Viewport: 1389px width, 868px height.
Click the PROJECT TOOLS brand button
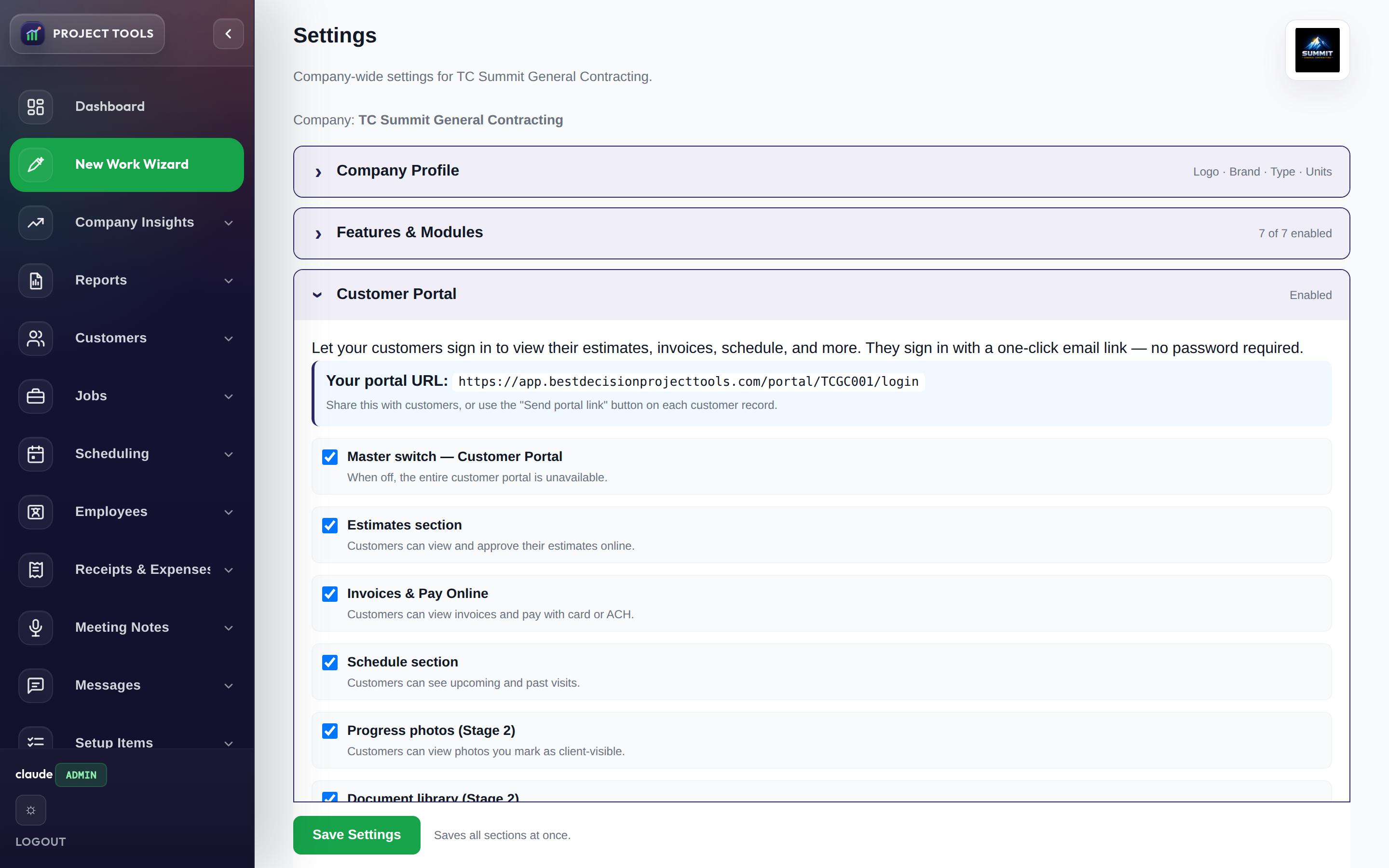87,34
